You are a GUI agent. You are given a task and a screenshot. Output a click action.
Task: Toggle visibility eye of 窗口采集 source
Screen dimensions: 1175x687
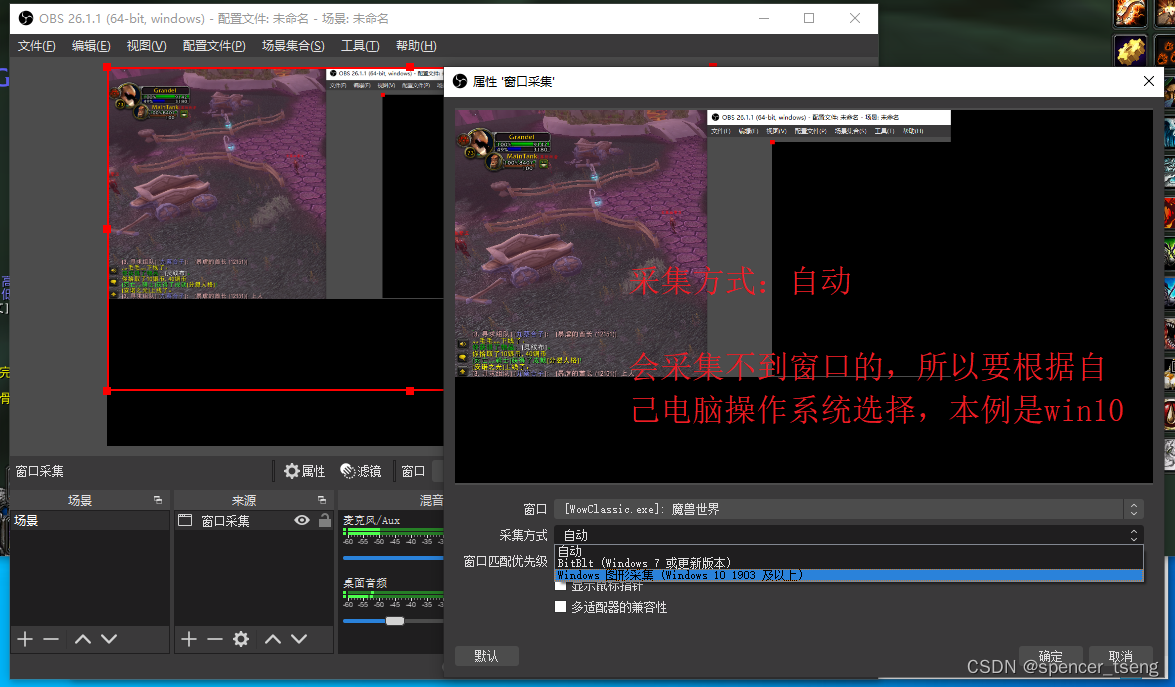(302, 520)
